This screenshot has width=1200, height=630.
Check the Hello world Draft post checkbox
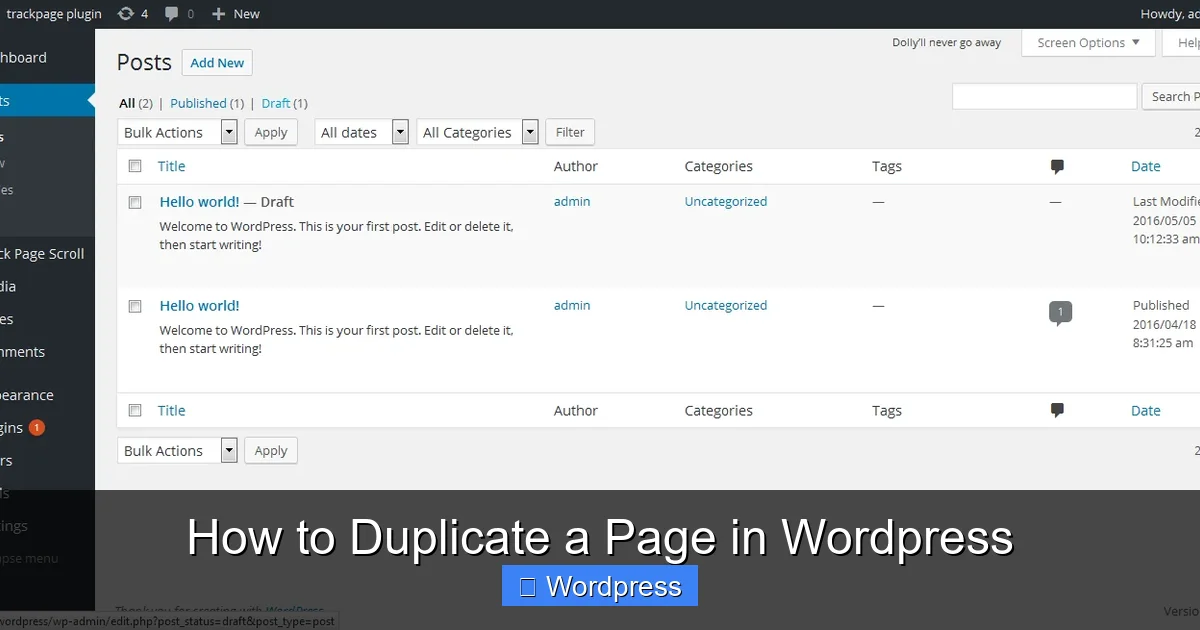click(x=135, y=202)
